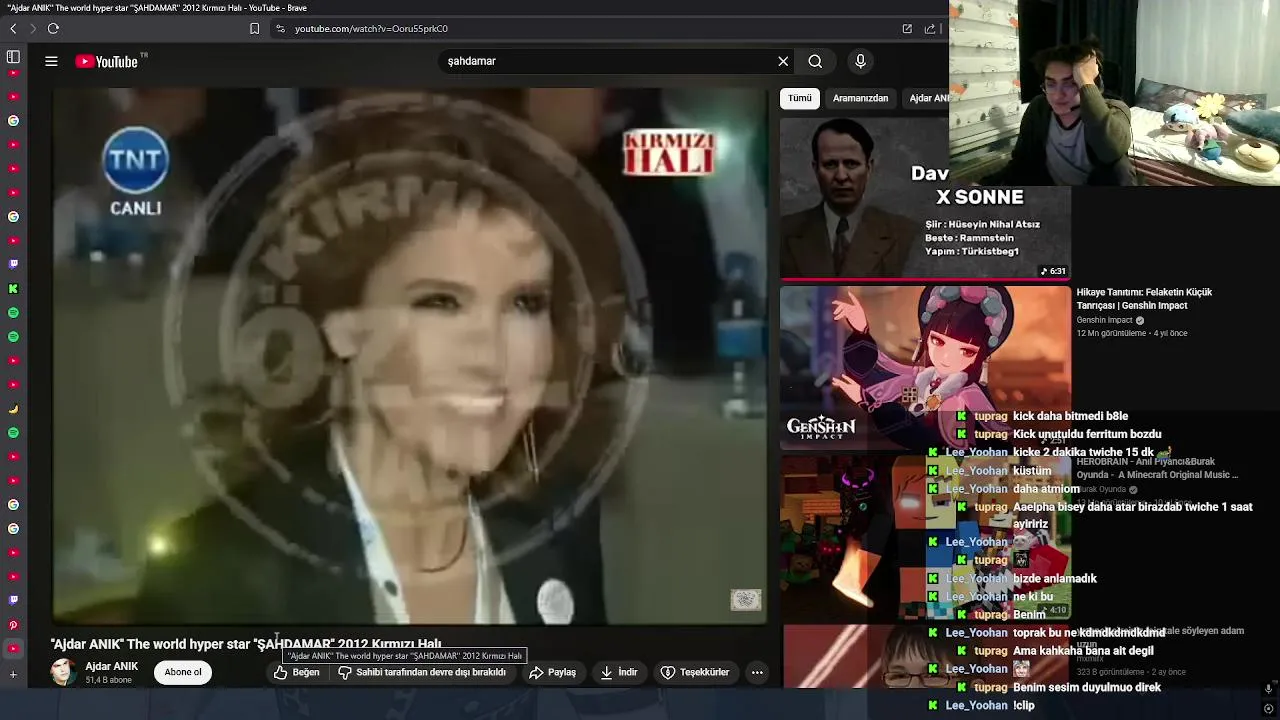
Task: Click the 12 Mn görüntüleme view count text
Action: (1111, 333)
